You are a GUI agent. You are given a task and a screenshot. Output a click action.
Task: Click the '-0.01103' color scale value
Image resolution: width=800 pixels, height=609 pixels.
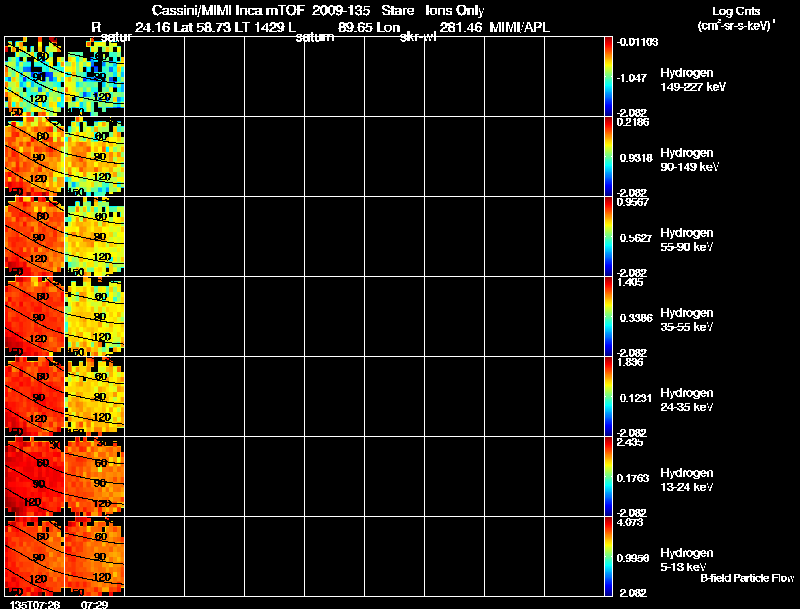(x=637, y=42)
